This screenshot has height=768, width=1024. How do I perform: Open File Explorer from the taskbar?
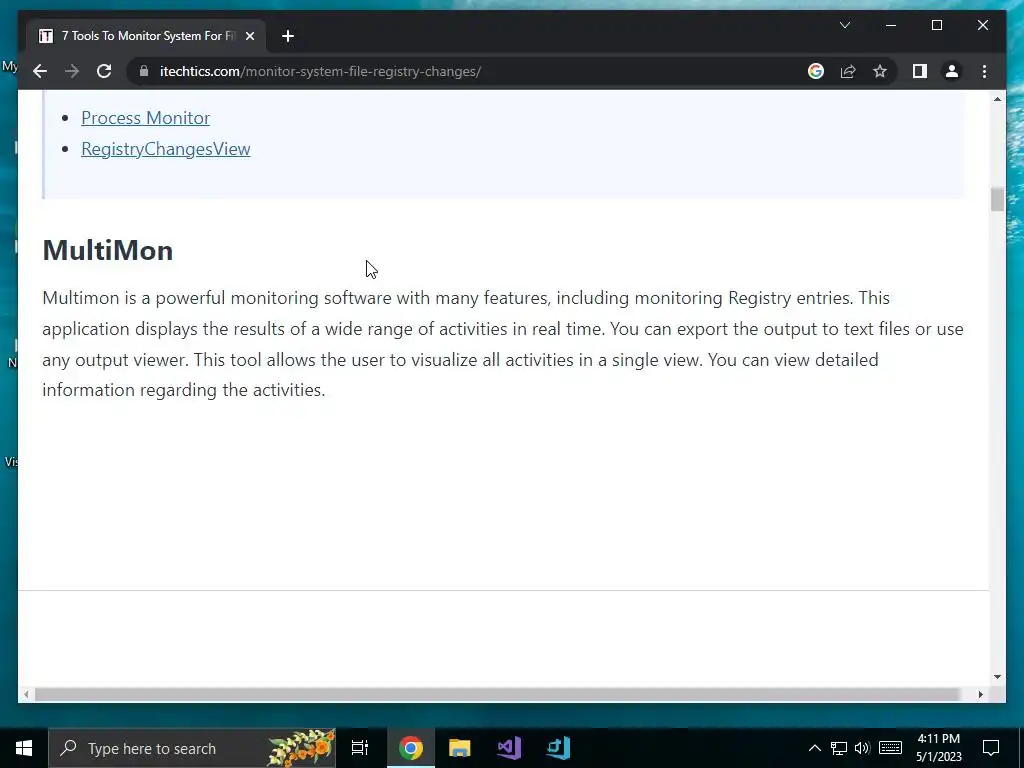click(x=460, y=748)
